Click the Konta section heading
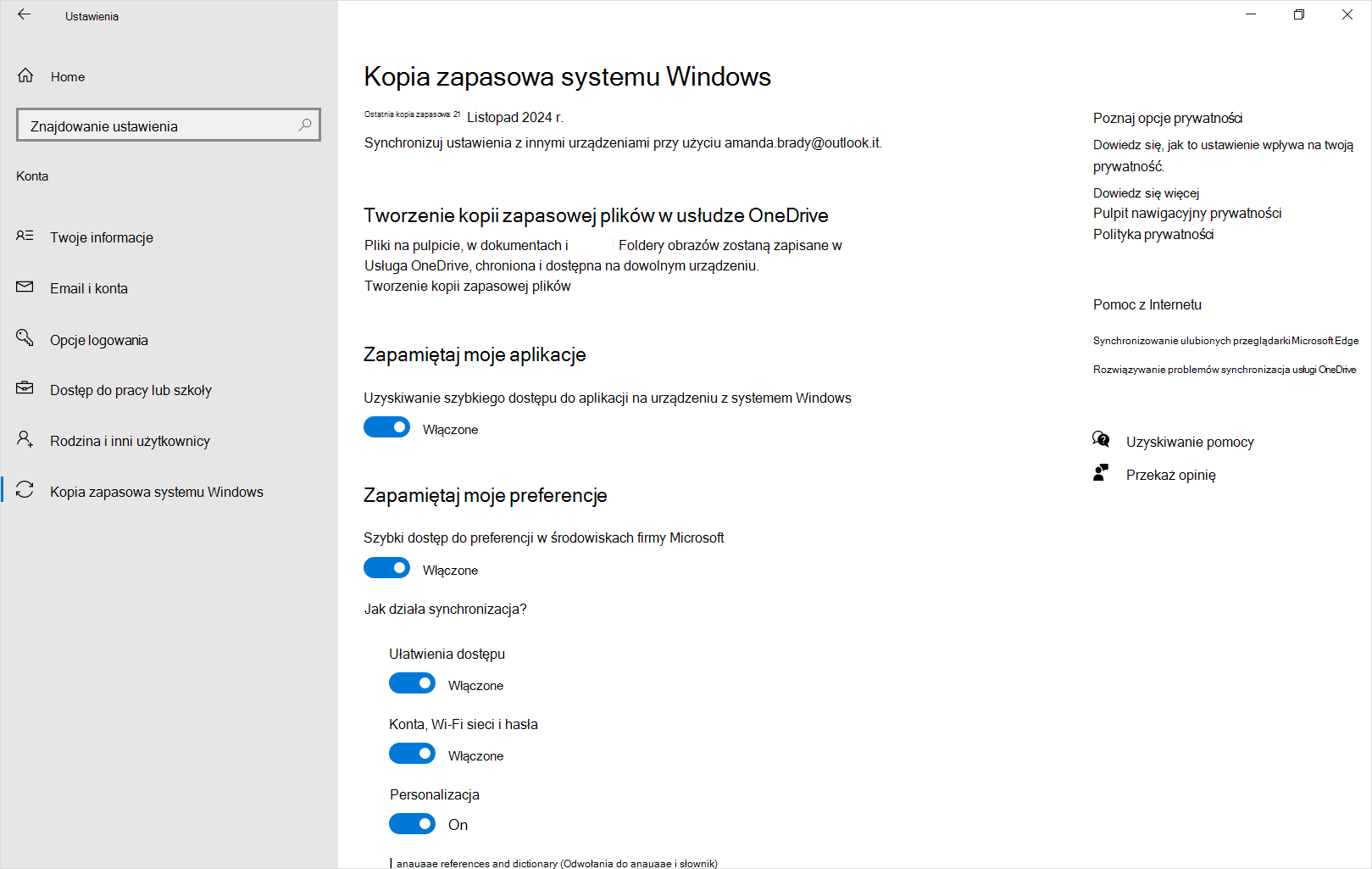Viewport: 1372px width, 869px height. coord(32,176)
